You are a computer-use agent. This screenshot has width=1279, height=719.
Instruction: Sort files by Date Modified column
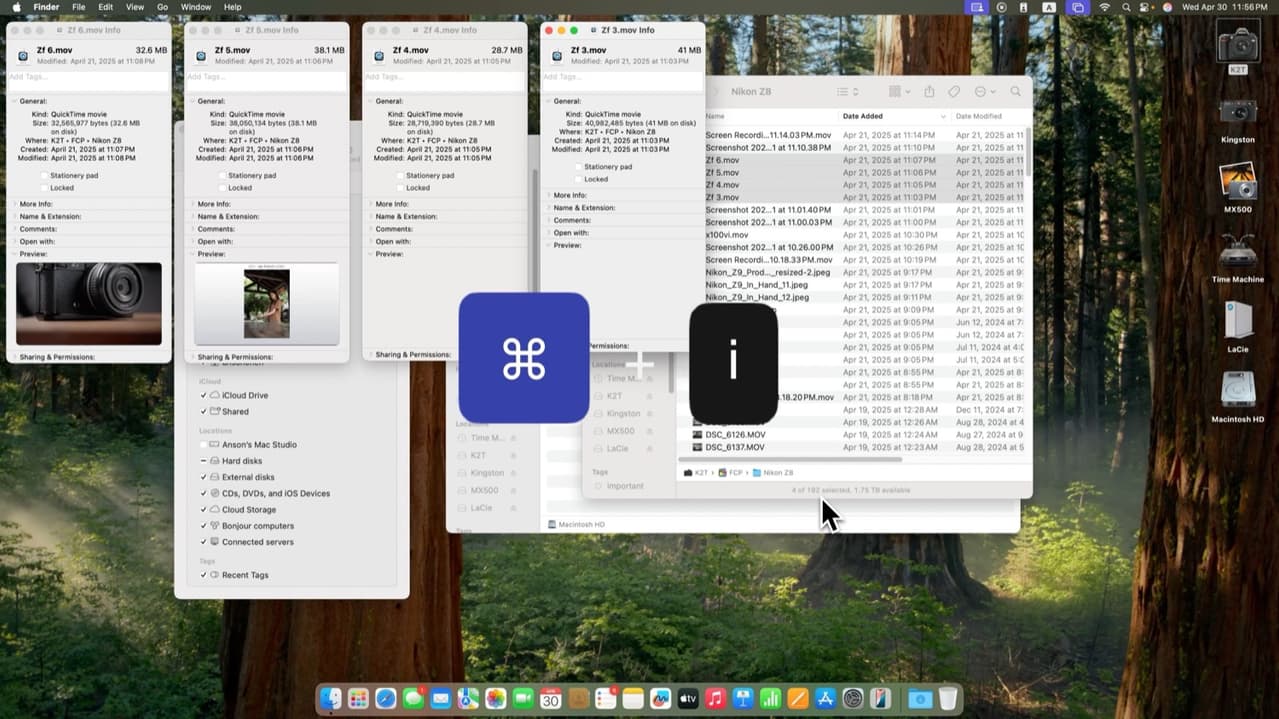tap(988, 116)
